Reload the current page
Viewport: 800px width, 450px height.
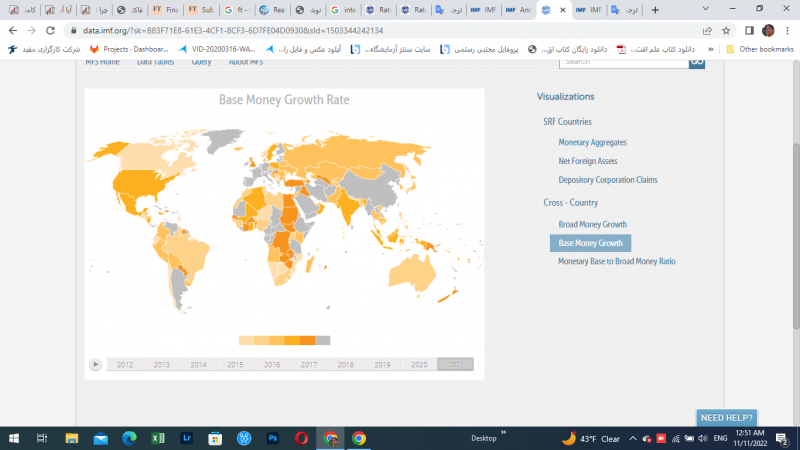coord(50,30)
